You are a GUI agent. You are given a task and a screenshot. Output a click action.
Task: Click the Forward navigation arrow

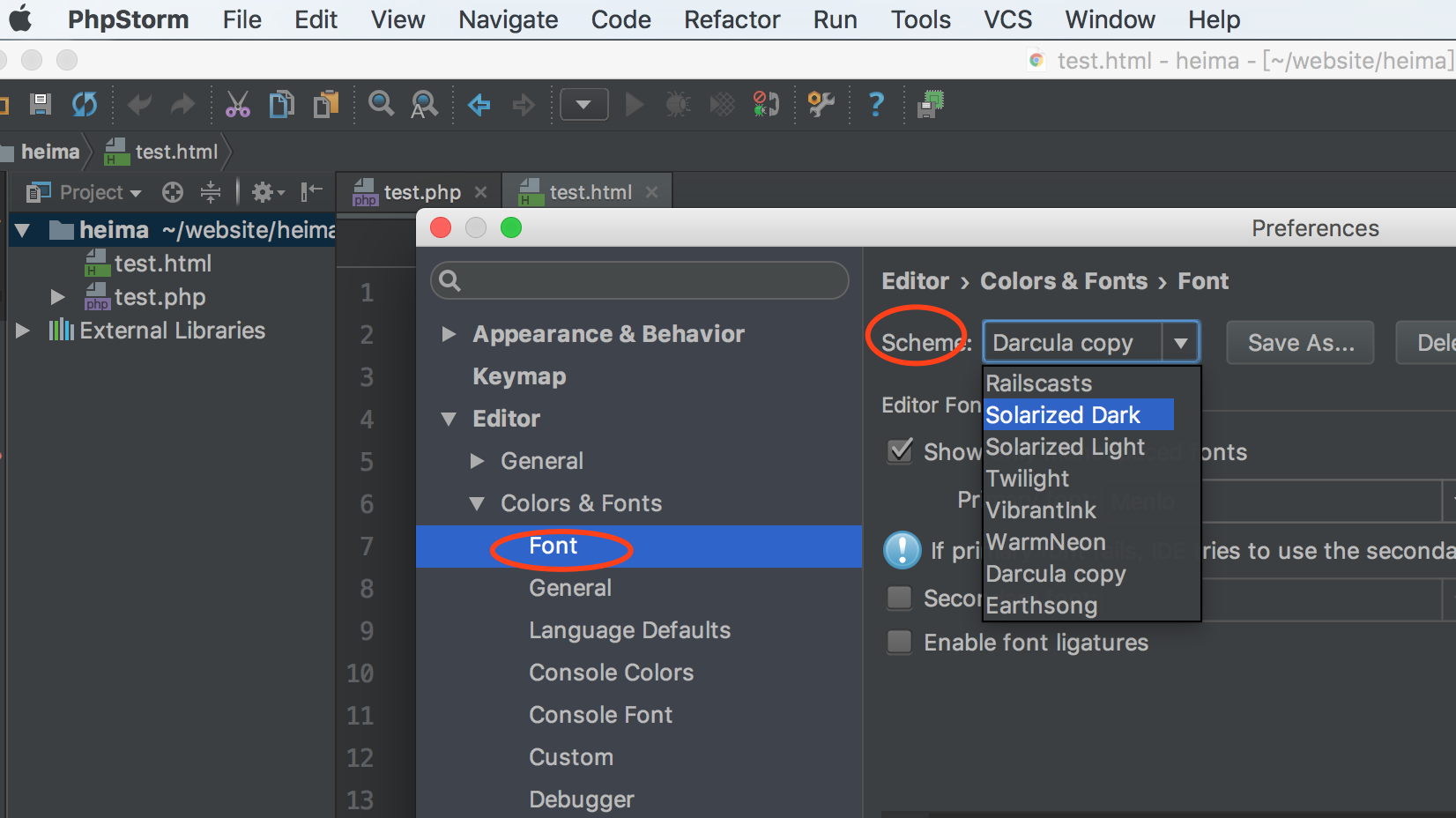pos(524,105)
